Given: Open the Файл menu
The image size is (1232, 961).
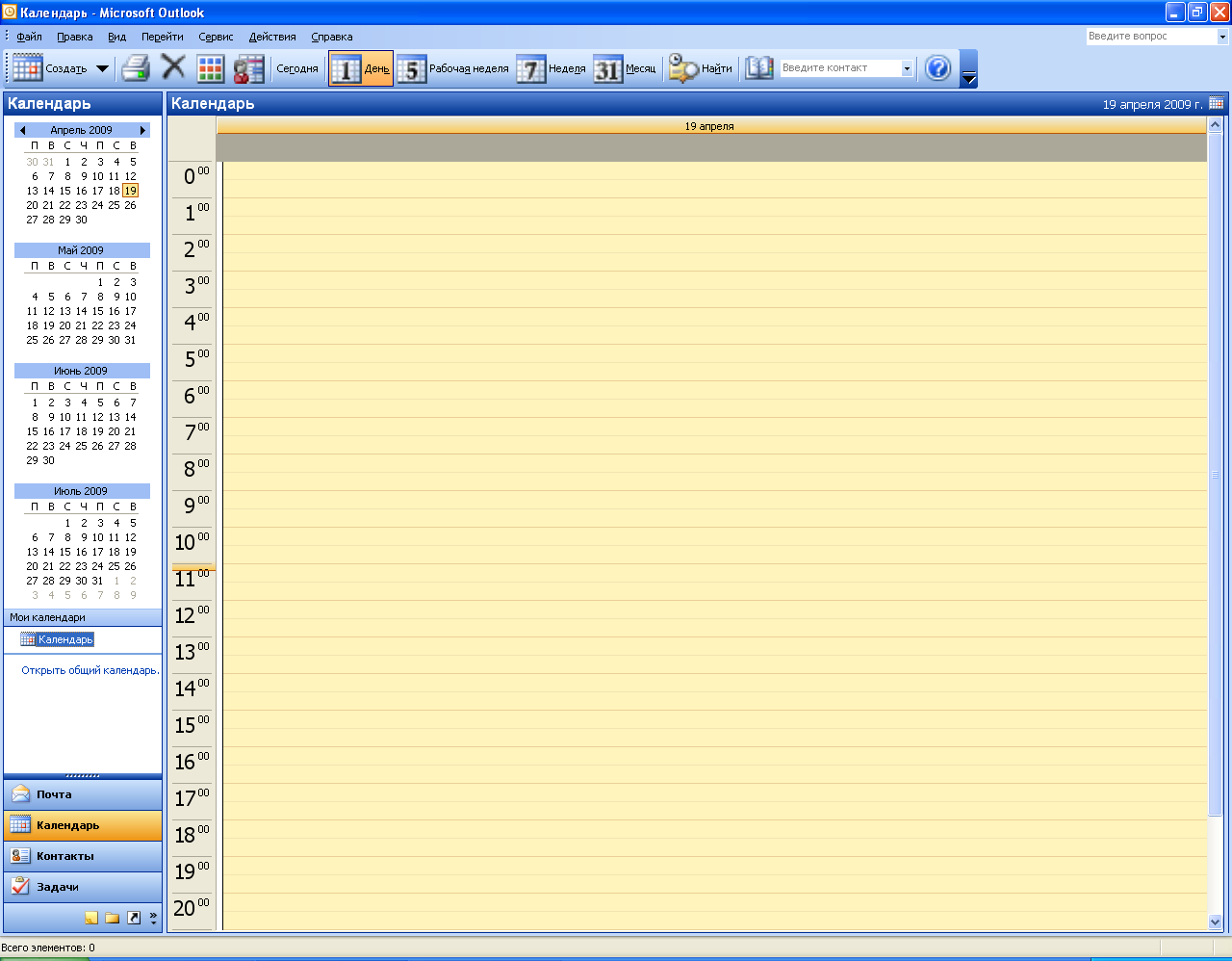Looking at the screenshot, I should pyautogui.click(x=29, y=37).
